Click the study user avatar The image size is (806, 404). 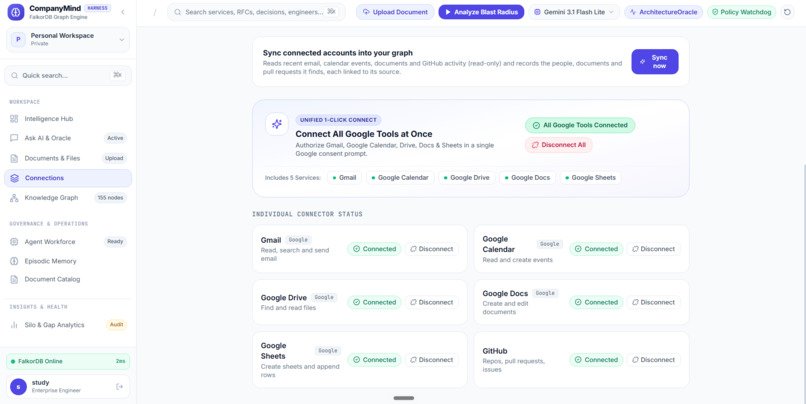coord(19,387)
